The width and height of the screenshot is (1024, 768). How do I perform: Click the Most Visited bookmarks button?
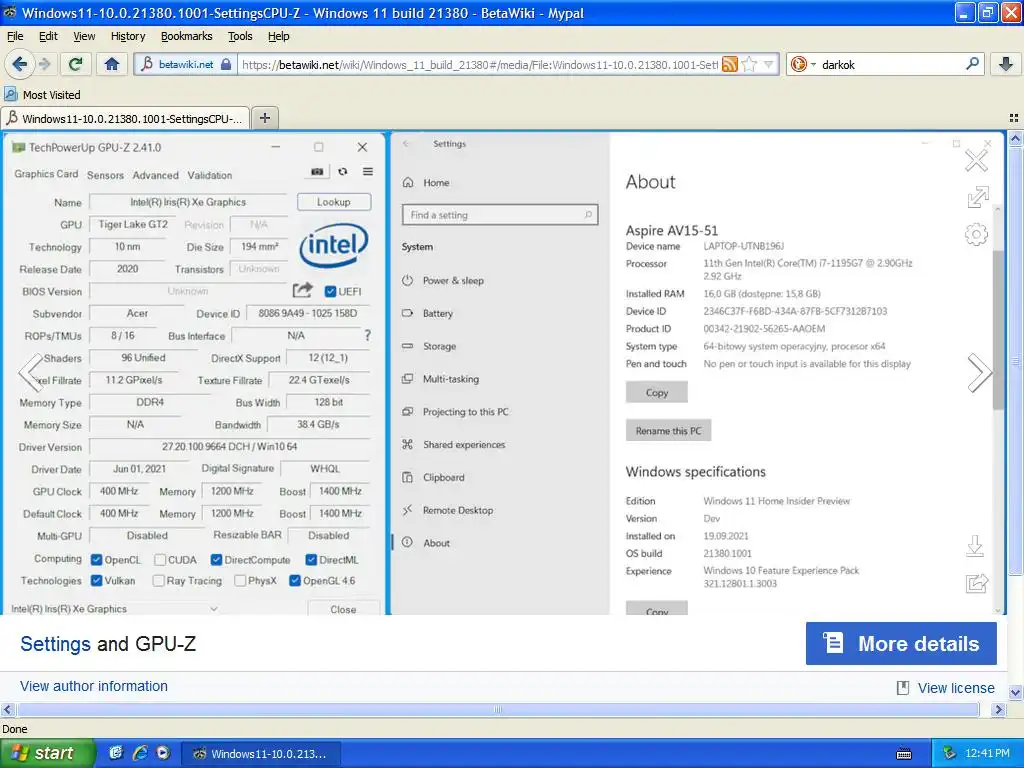click(43, 95)
